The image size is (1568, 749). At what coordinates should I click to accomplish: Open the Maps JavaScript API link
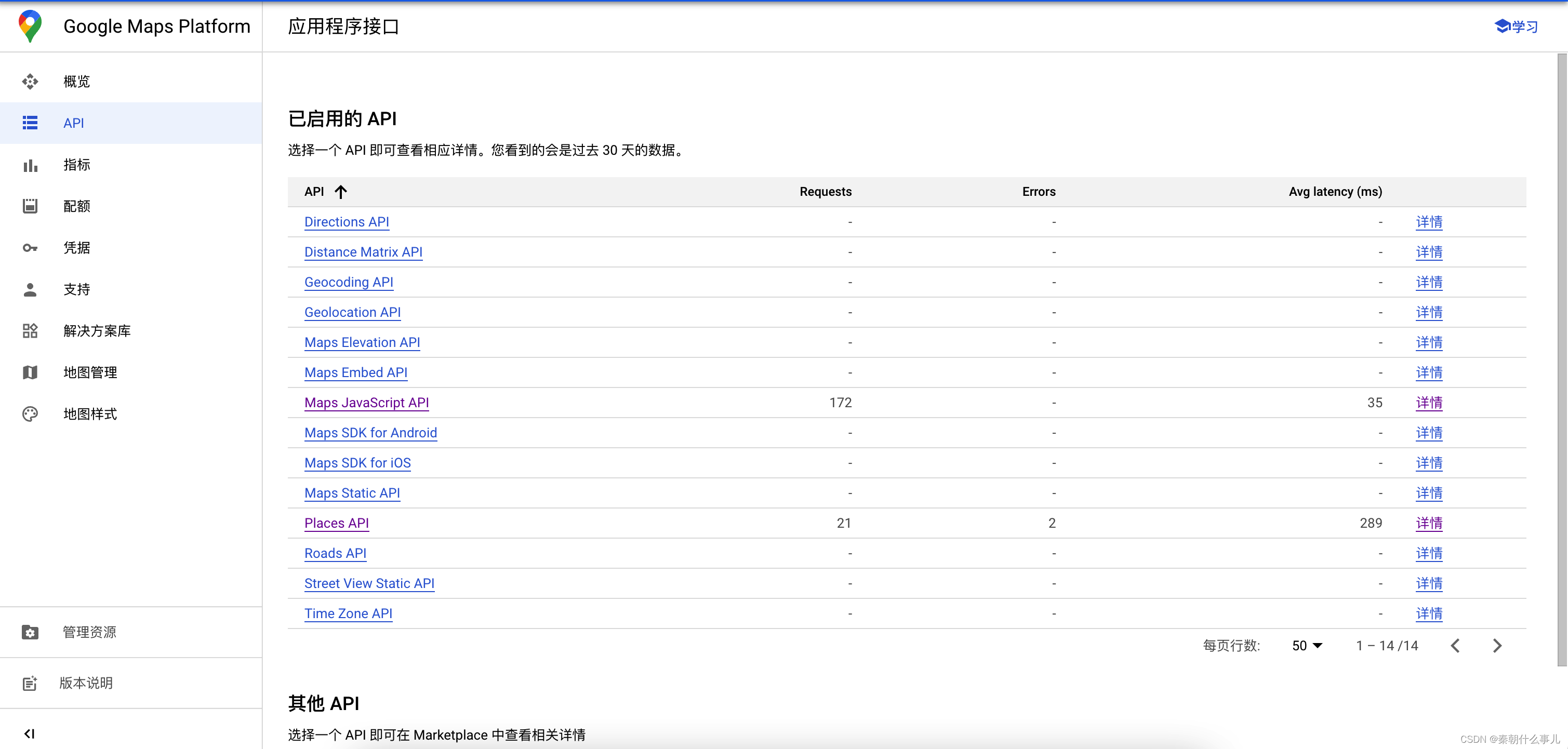[366, 402]
